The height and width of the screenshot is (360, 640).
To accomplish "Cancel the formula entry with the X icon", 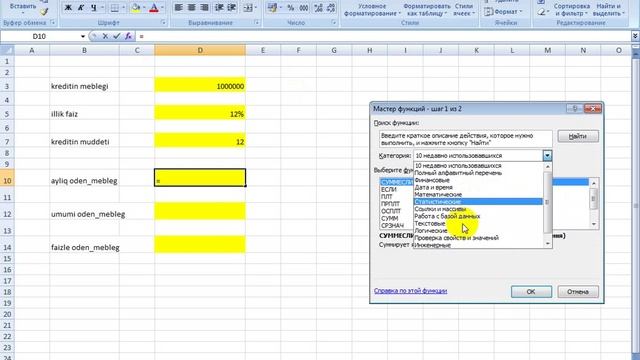I will coord(105,36).
